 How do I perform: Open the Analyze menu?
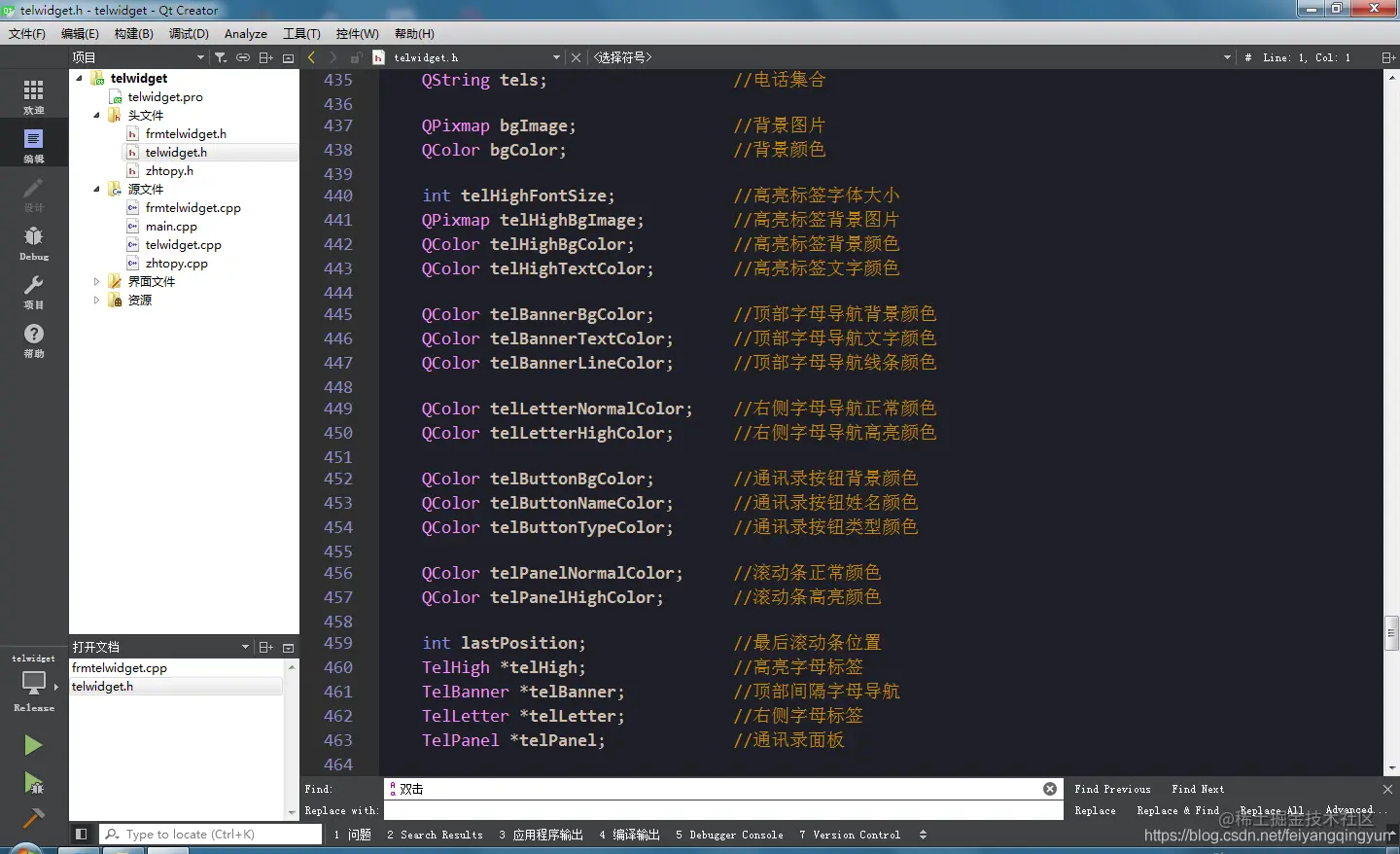tap(246, 33)
